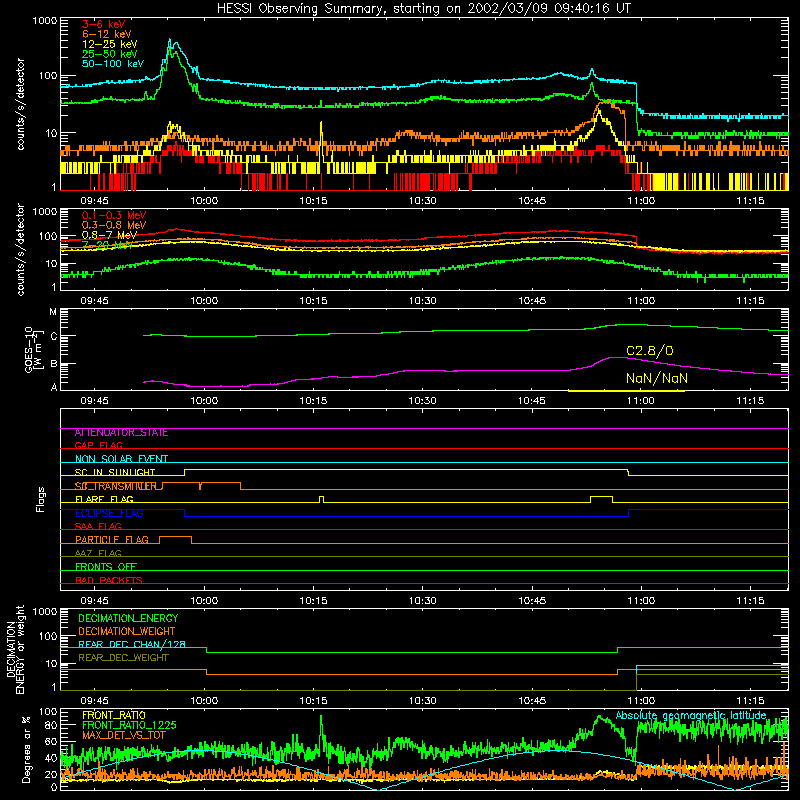Select the 7-20 MeV legend entry
This screenshot has width=800, height=800.
pyautogui.click(x=107, y=245)
